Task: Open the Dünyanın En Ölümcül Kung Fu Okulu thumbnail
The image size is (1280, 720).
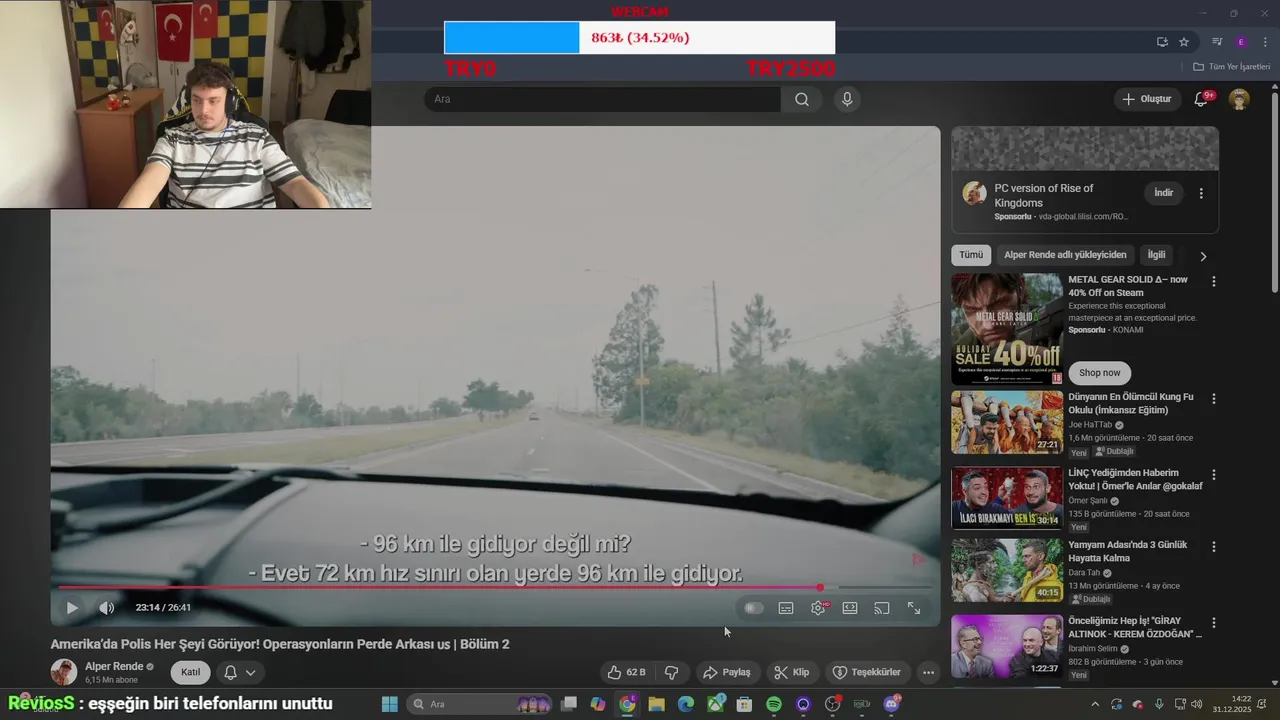Action: 1007,422
